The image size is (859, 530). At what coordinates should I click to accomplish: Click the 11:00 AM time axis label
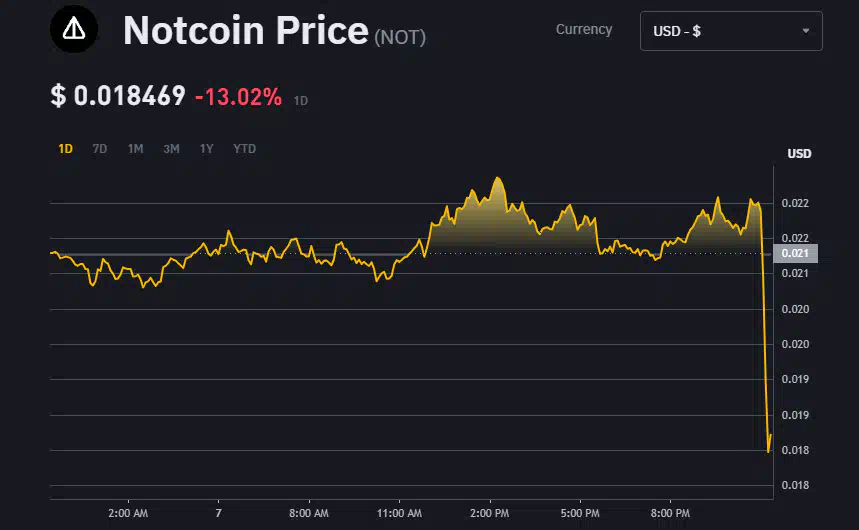pyautogui.click(x=399, y=514)
